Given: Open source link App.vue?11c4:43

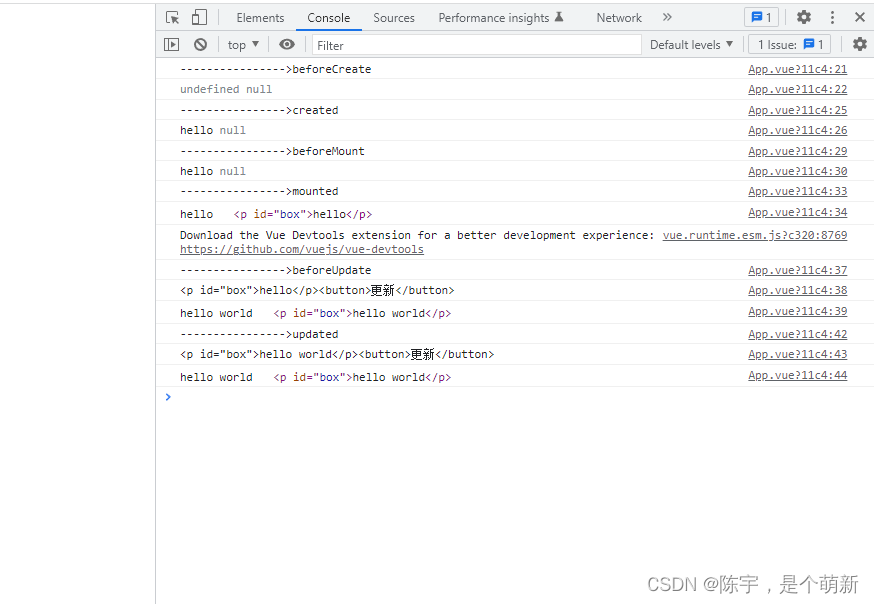Looking at the screenshot, I should click(798, 354).
